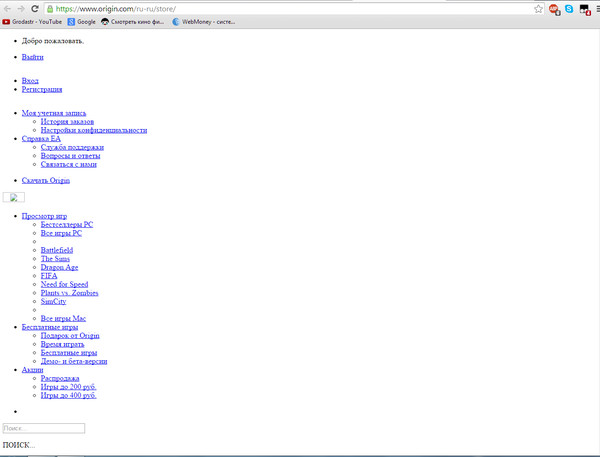600x457 pixels.
Task: Click the Скачать Origin link
Action: (x=46, y=180)
